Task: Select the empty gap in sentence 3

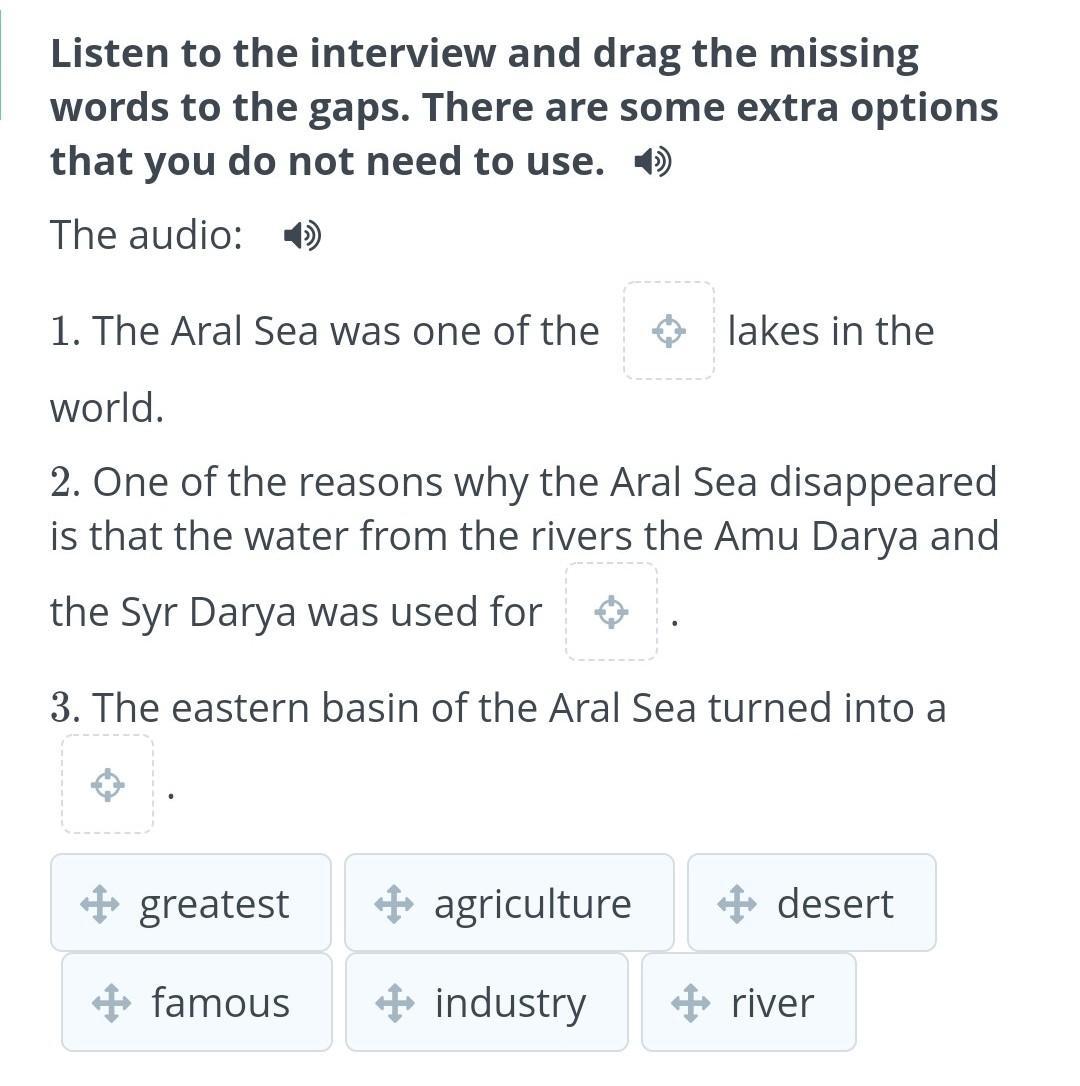Action: pos(107,784)
